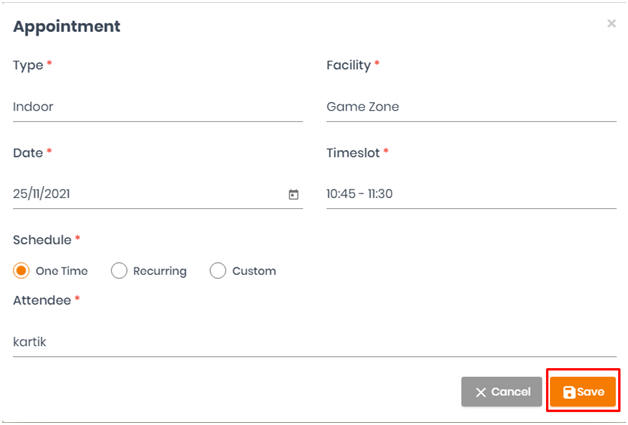Pick the Custom schedule radio button
The image size is (628, 425).
click(x=217, y=271)
